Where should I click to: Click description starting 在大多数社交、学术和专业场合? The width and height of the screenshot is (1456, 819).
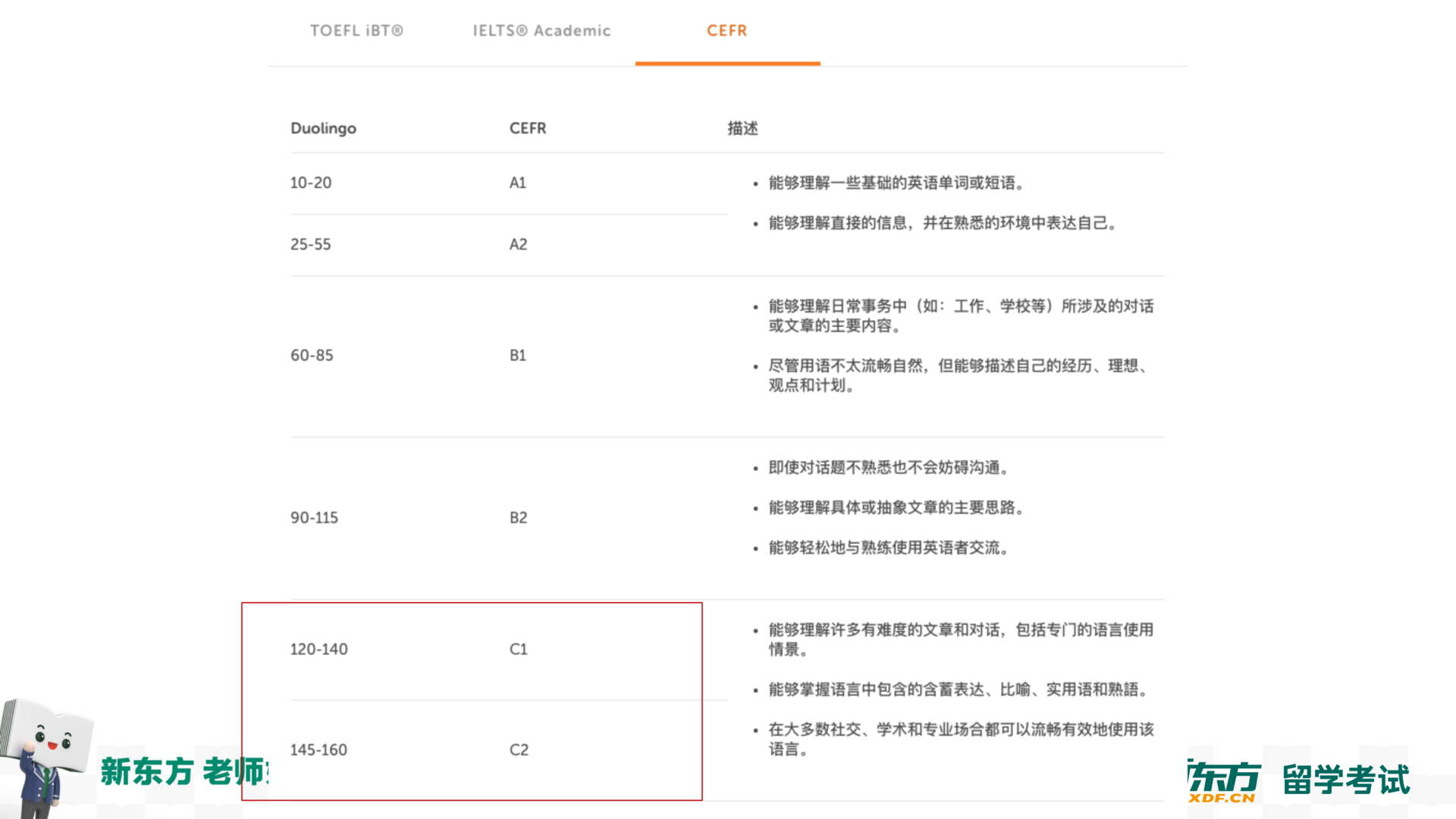(961, 739)
